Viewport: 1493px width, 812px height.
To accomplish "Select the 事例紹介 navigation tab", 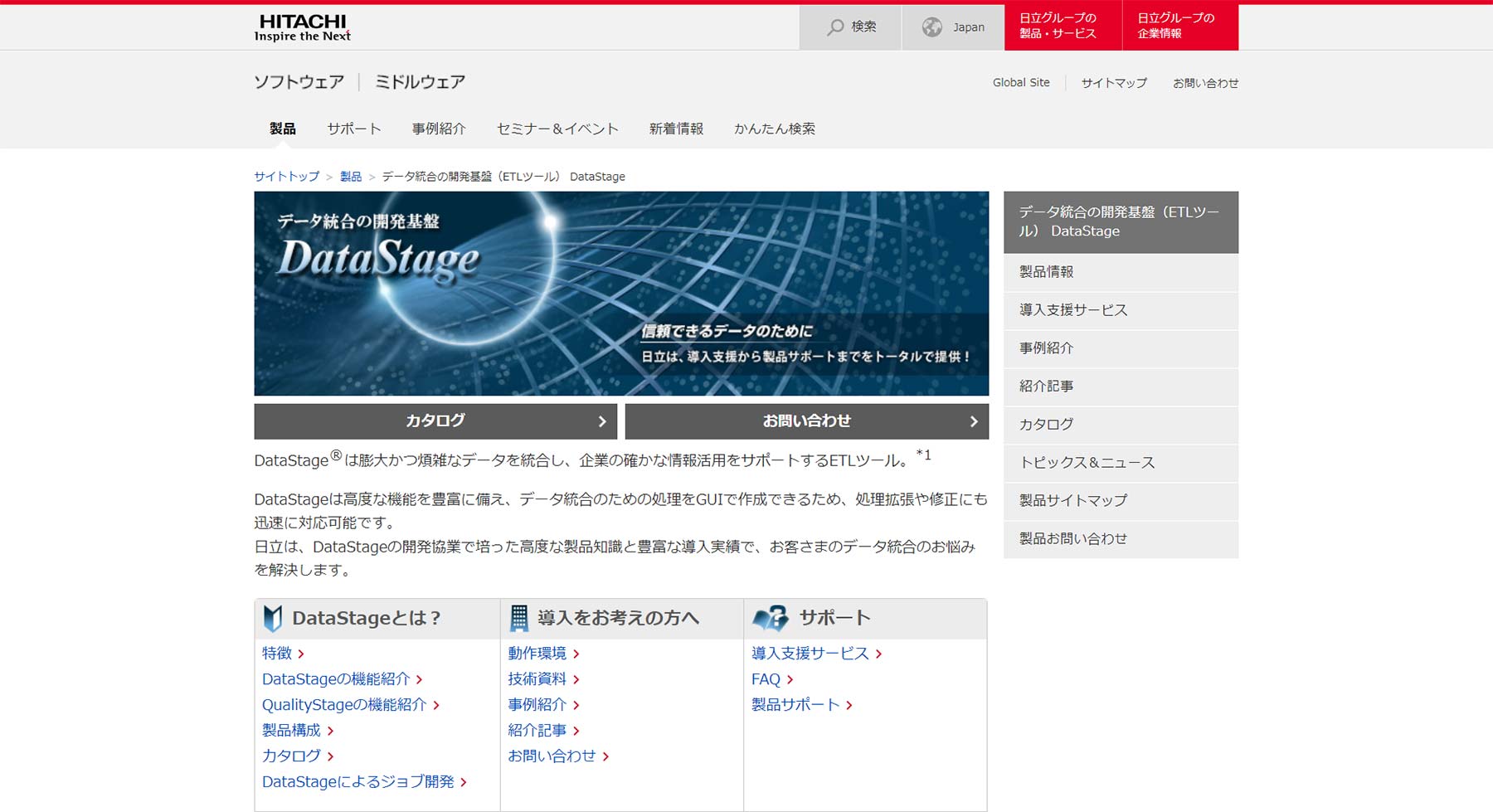I will [439, 129].
